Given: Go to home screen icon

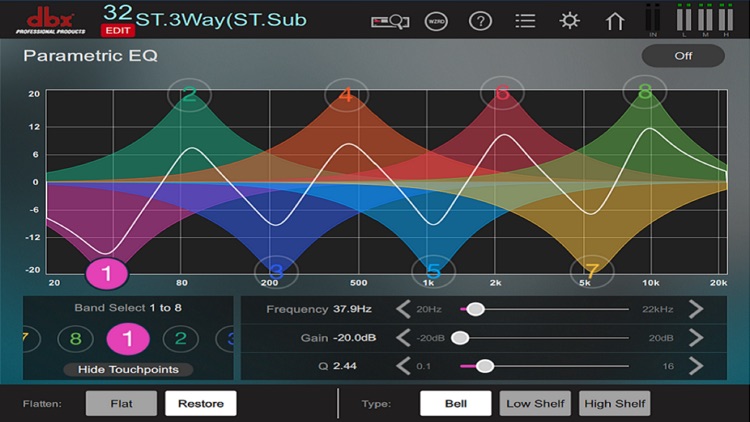Looking at the screenshot, I should (x=615, y=22).
